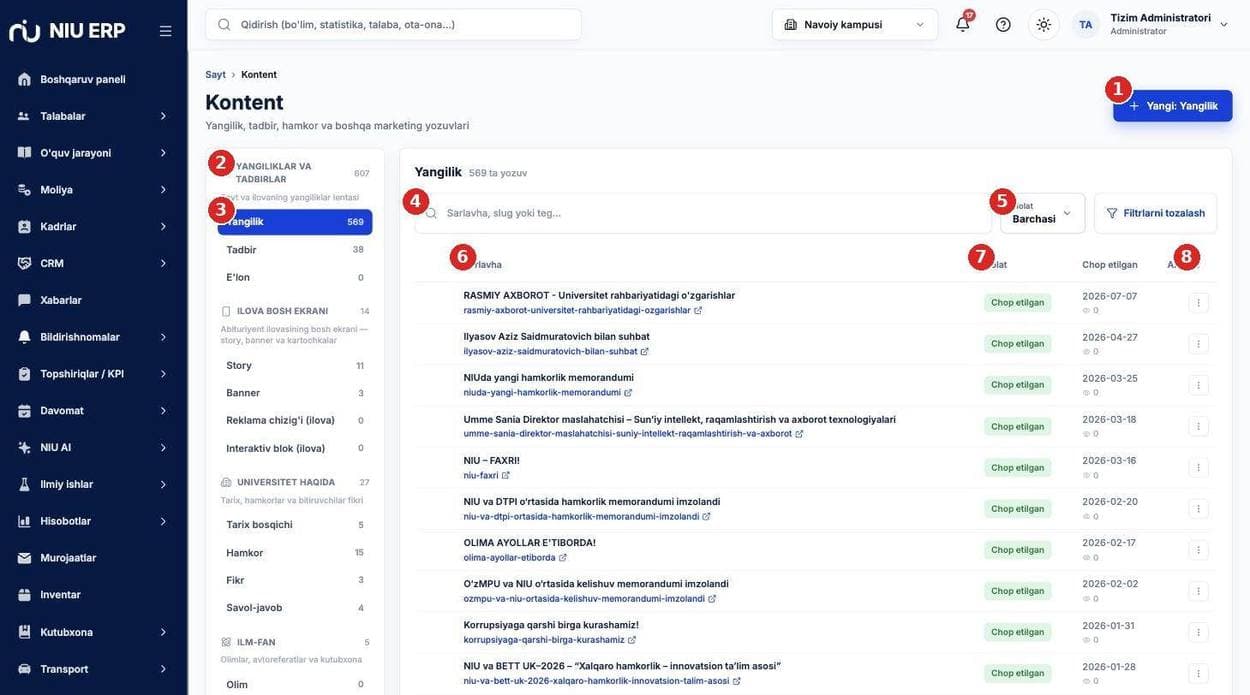Viewport: 1250px width, 695px height.
Task: Toggle the sidebar hamburger menu icon
Action: [165, 31]
